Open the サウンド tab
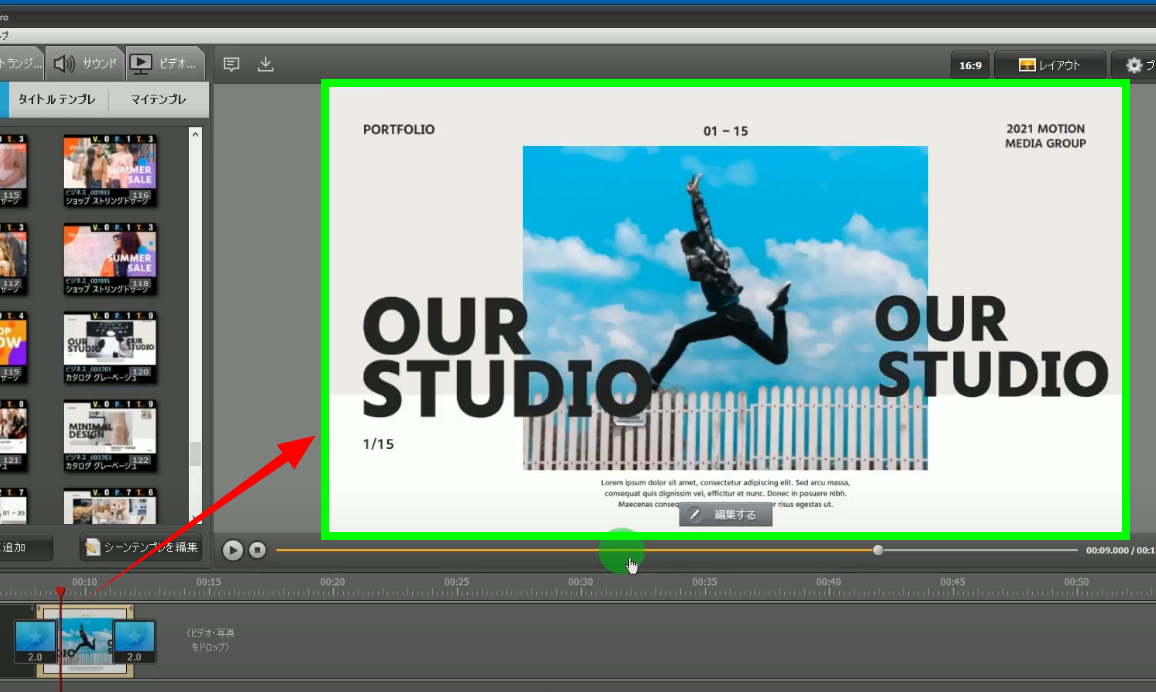Screen dimensions: 1156x692 click(x=85, y=64)
